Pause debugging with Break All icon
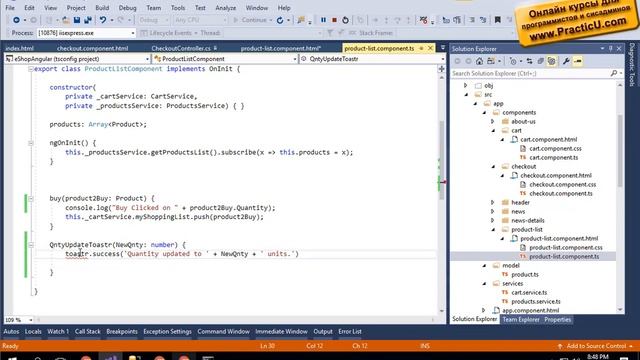The height and width of the screenshot is (360, 640). coord(323,20)
